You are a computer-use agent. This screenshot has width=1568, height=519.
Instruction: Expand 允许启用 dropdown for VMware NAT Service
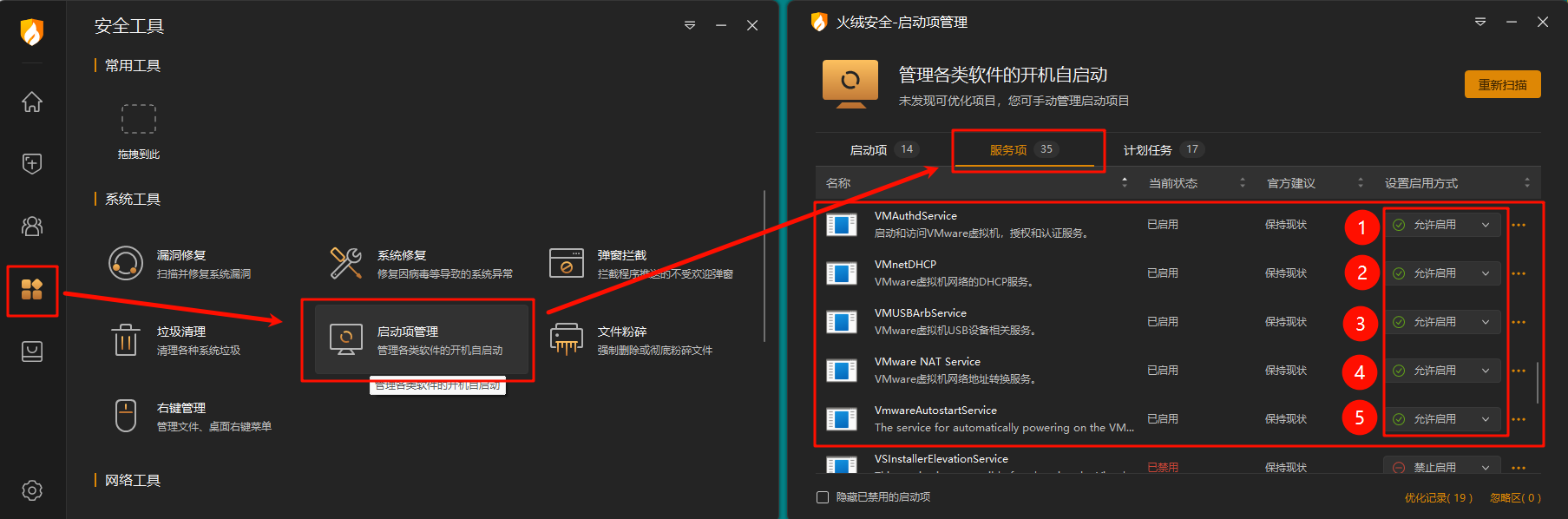(x=1442, y=371)
